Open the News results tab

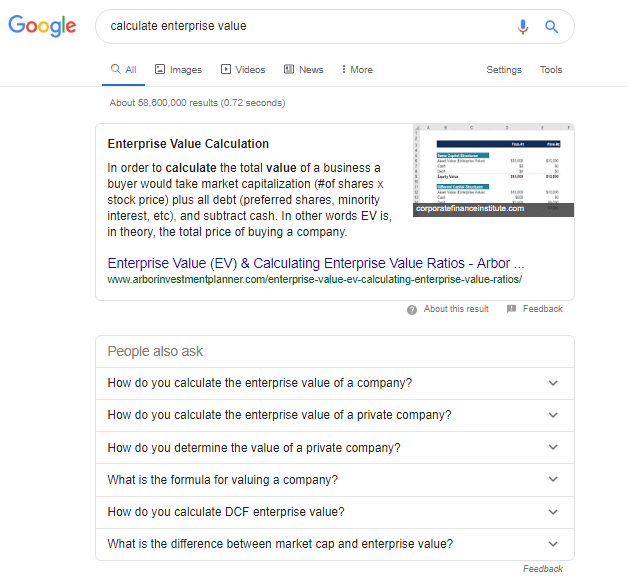pyautogui.click(x=304, y=70)
